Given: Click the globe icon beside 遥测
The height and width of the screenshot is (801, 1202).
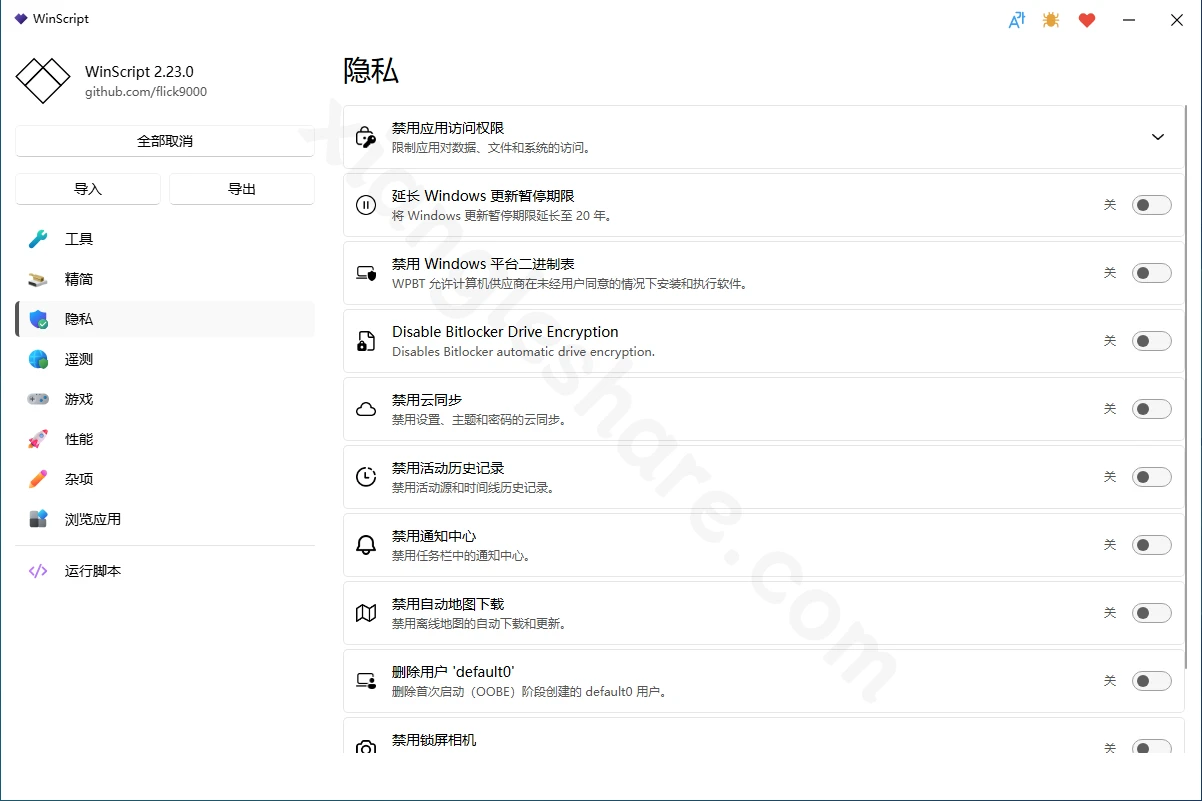Looking at the screenshot, I should [x=38, y=359].
